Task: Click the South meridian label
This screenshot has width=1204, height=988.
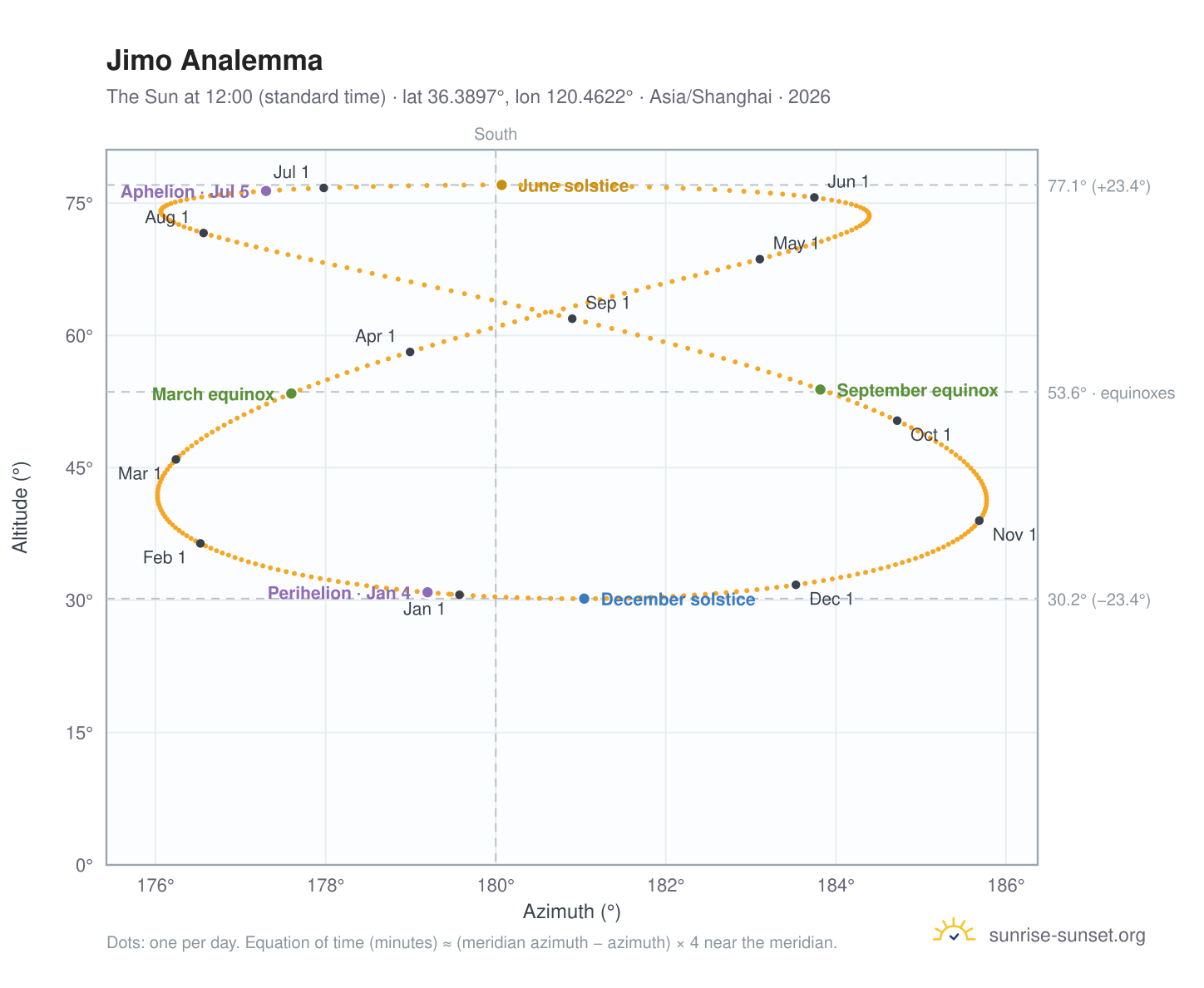Action: 496,134
